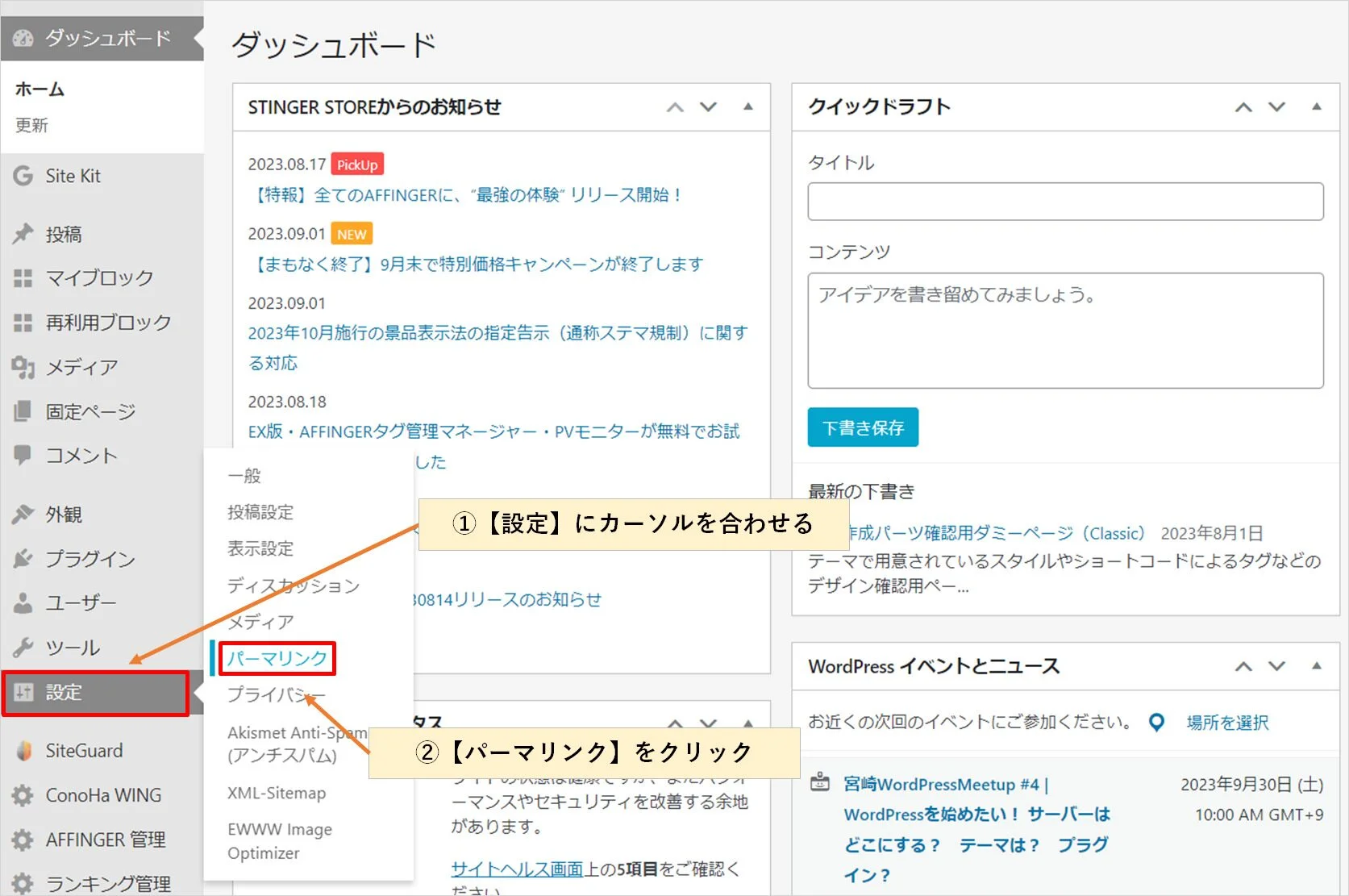Viewport: 1349px width, 896px height.
Task: Click the コメント speech bubble icon
Action: pyautogui.click(x=23, y=455)
